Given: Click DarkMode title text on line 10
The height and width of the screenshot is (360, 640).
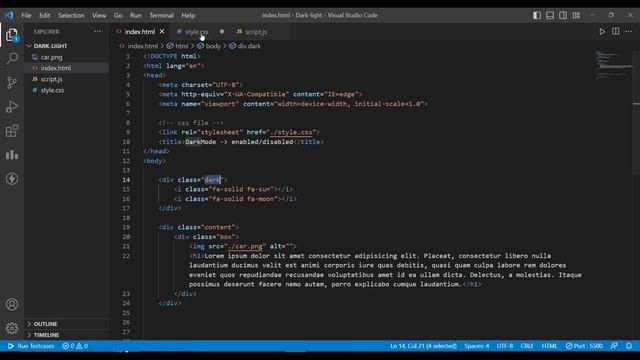Looking at the screenshot, I should pos(200,142).
